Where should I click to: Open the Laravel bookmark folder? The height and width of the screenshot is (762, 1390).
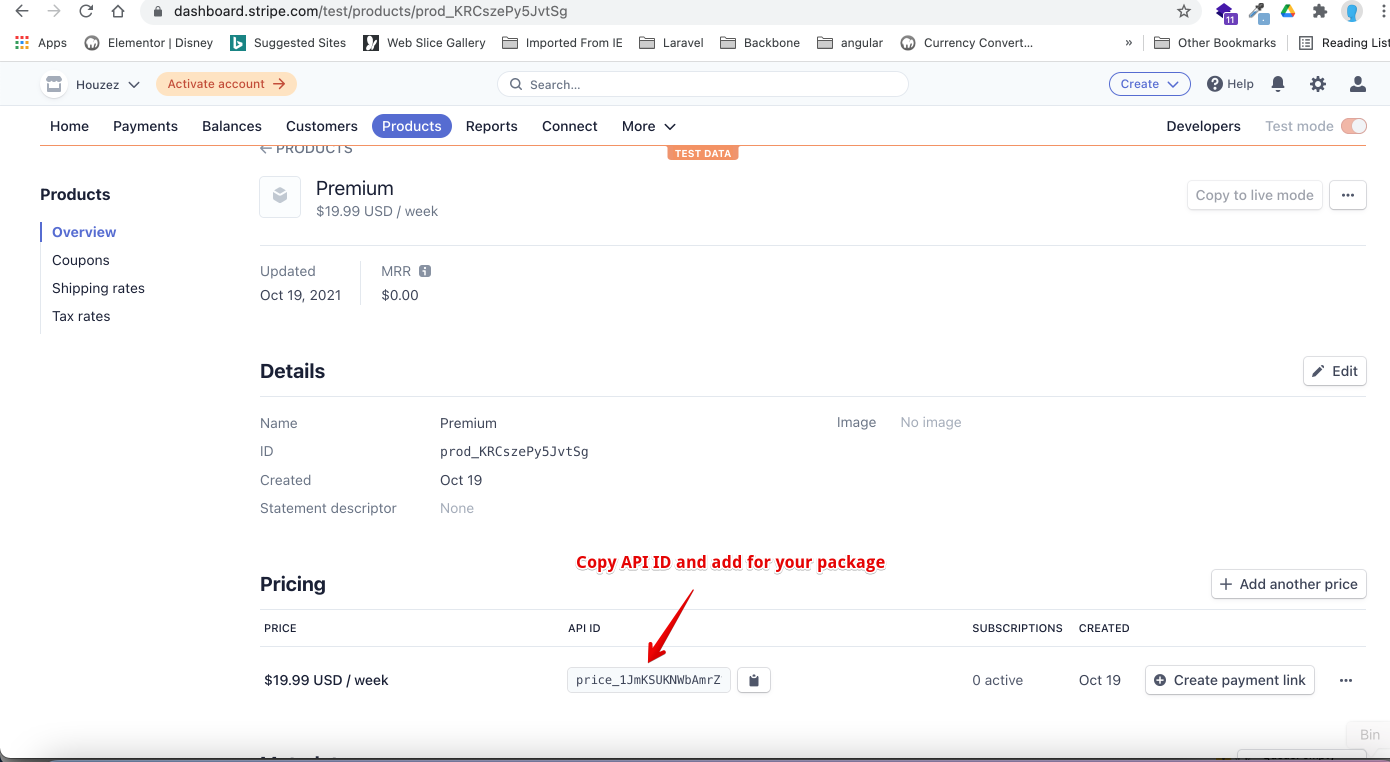click(671, 43)
